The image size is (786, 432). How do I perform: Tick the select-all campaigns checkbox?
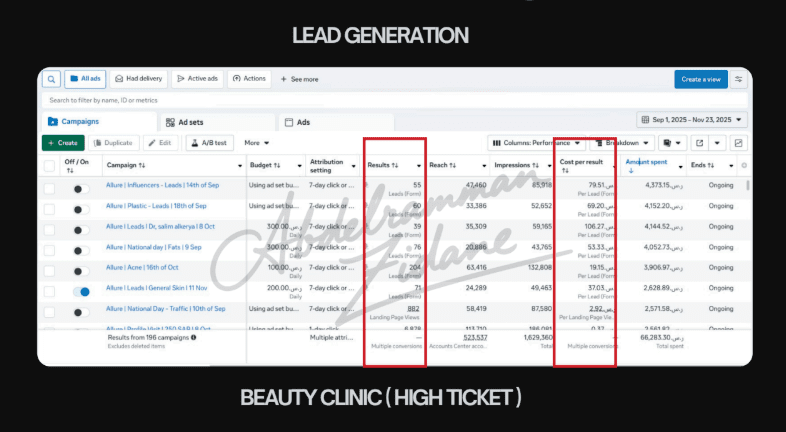[49, 166]
